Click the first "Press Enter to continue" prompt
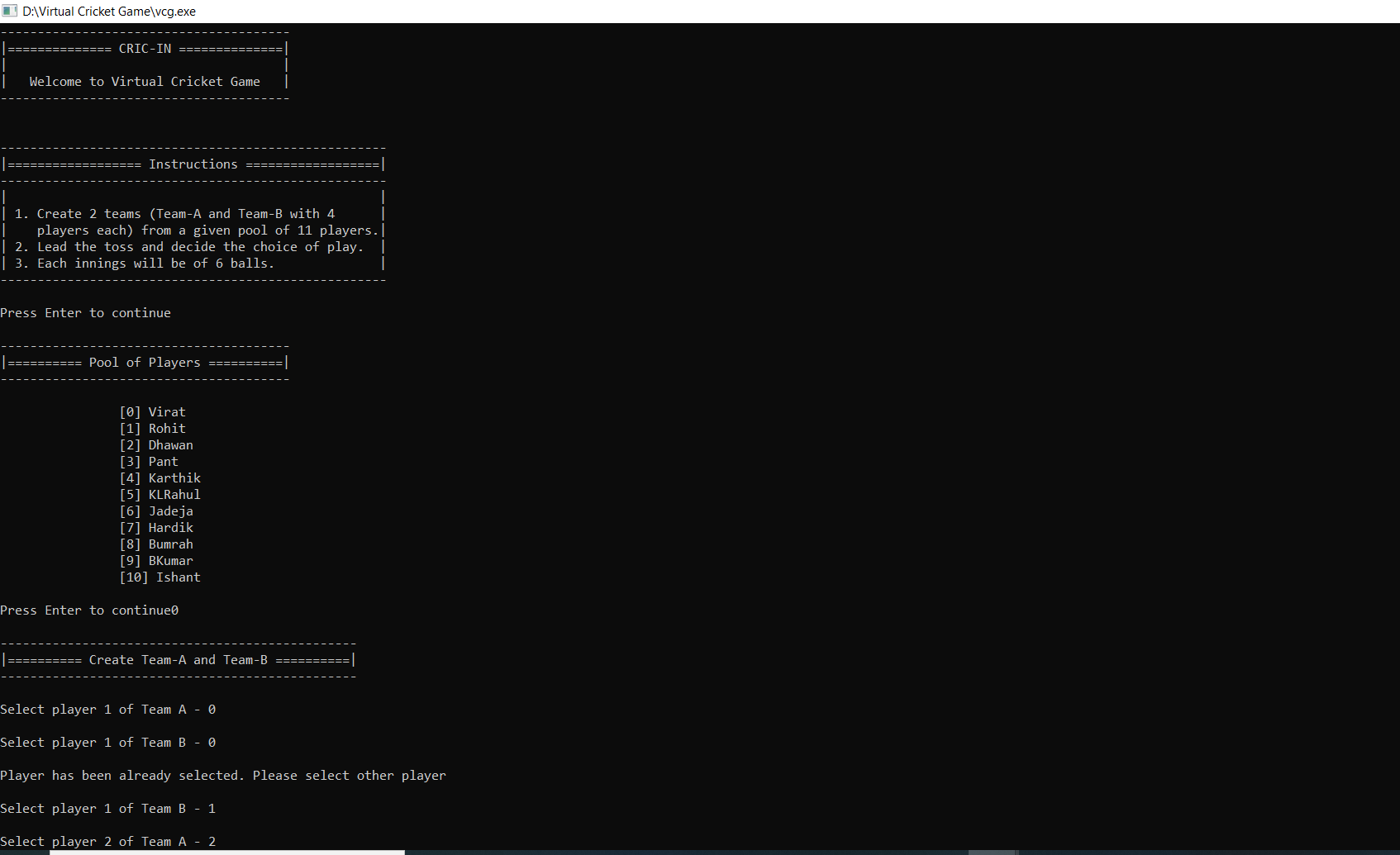 (86, 312)
